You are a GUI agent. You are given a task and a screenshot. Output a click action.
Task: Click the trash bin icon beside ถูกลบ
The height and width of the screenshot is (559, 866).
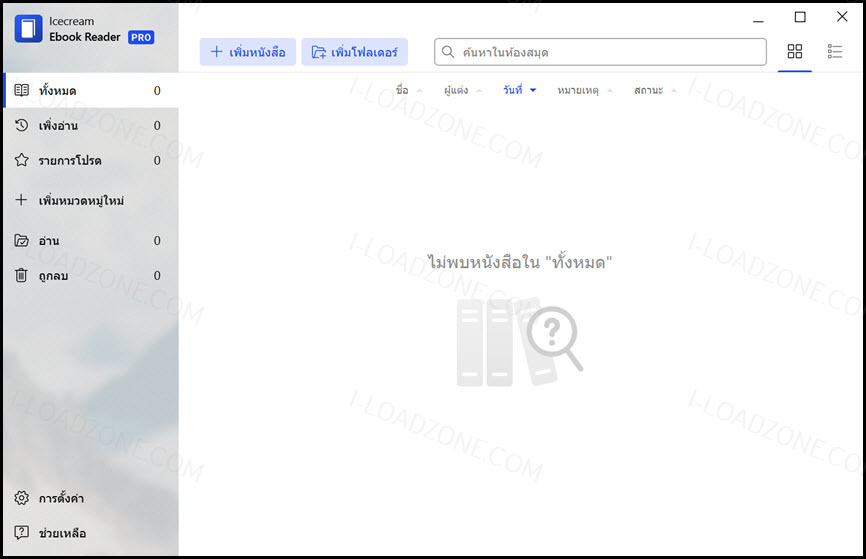point(21,275)
